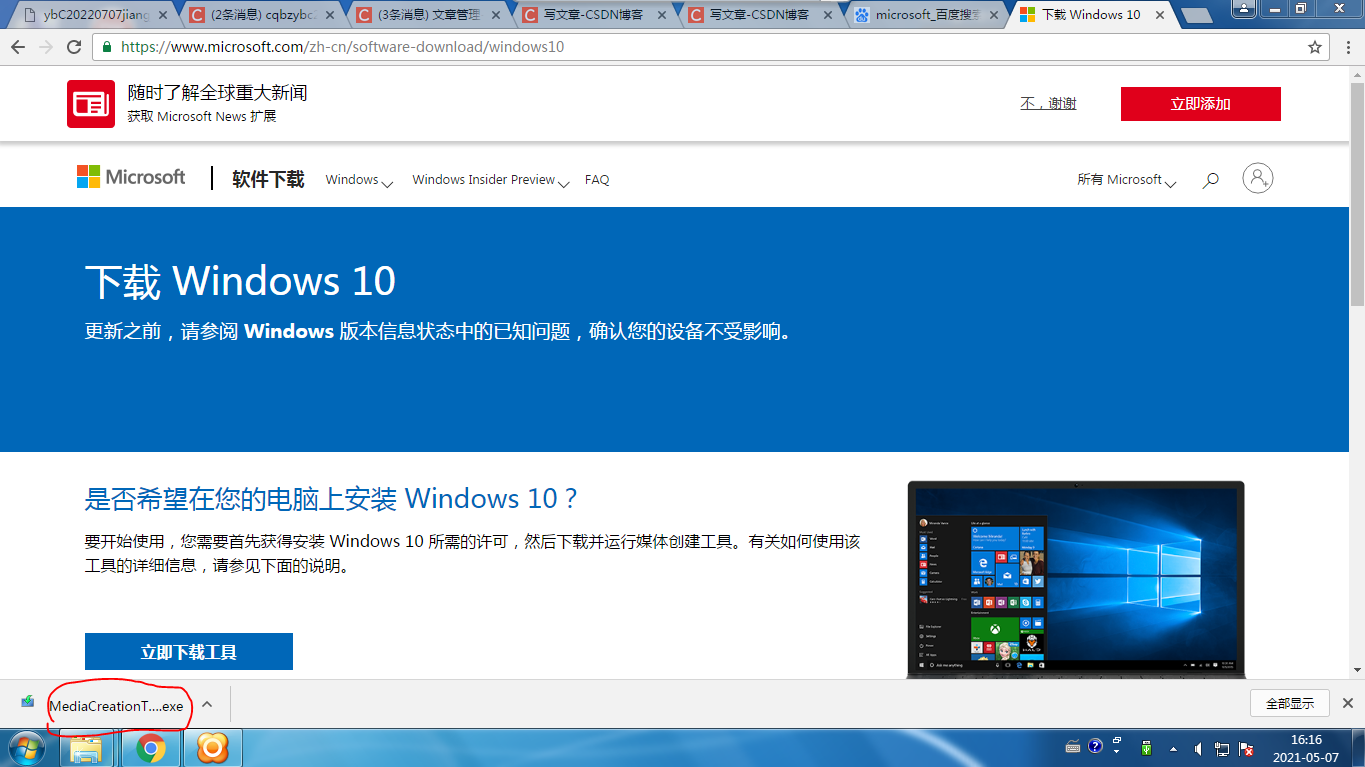This screenshot has height=767, width=1365.
Task: Click the Microsoft logo
Action: coord(131,177)
